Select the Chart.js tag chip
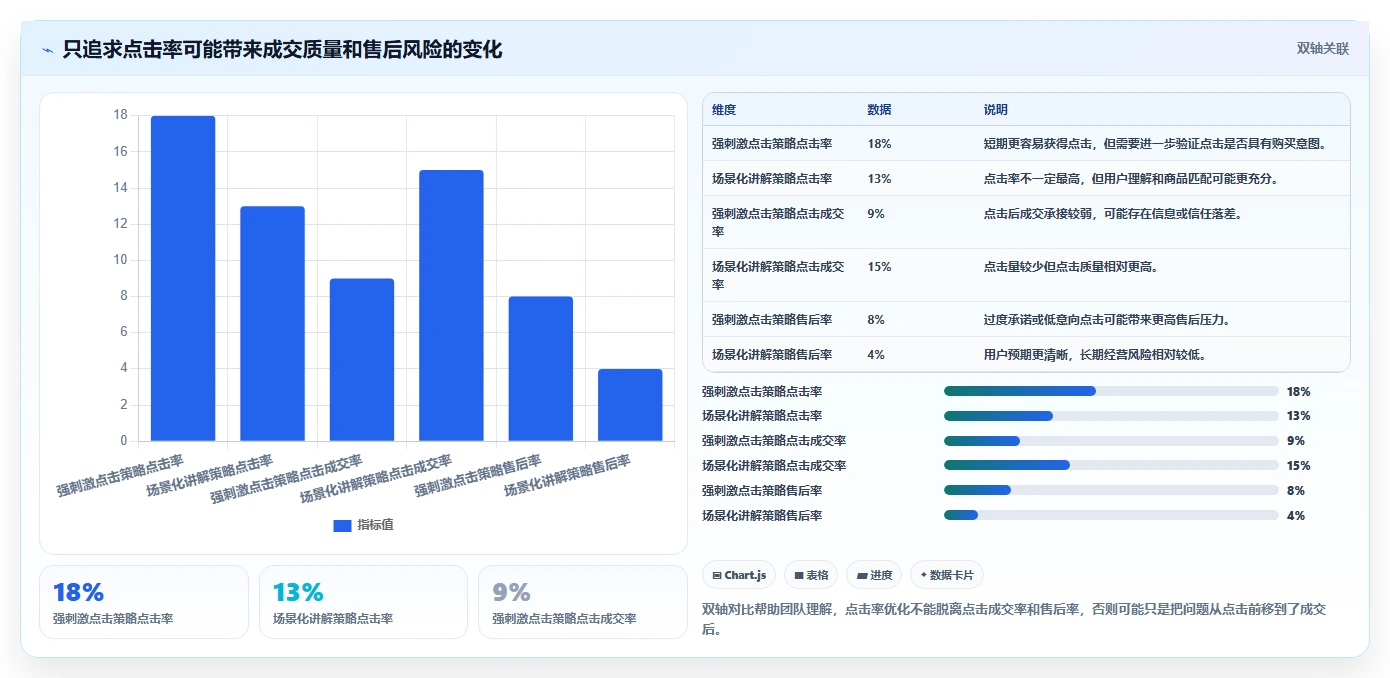This screenshot has width=1390, height=678. coord(739,575)
